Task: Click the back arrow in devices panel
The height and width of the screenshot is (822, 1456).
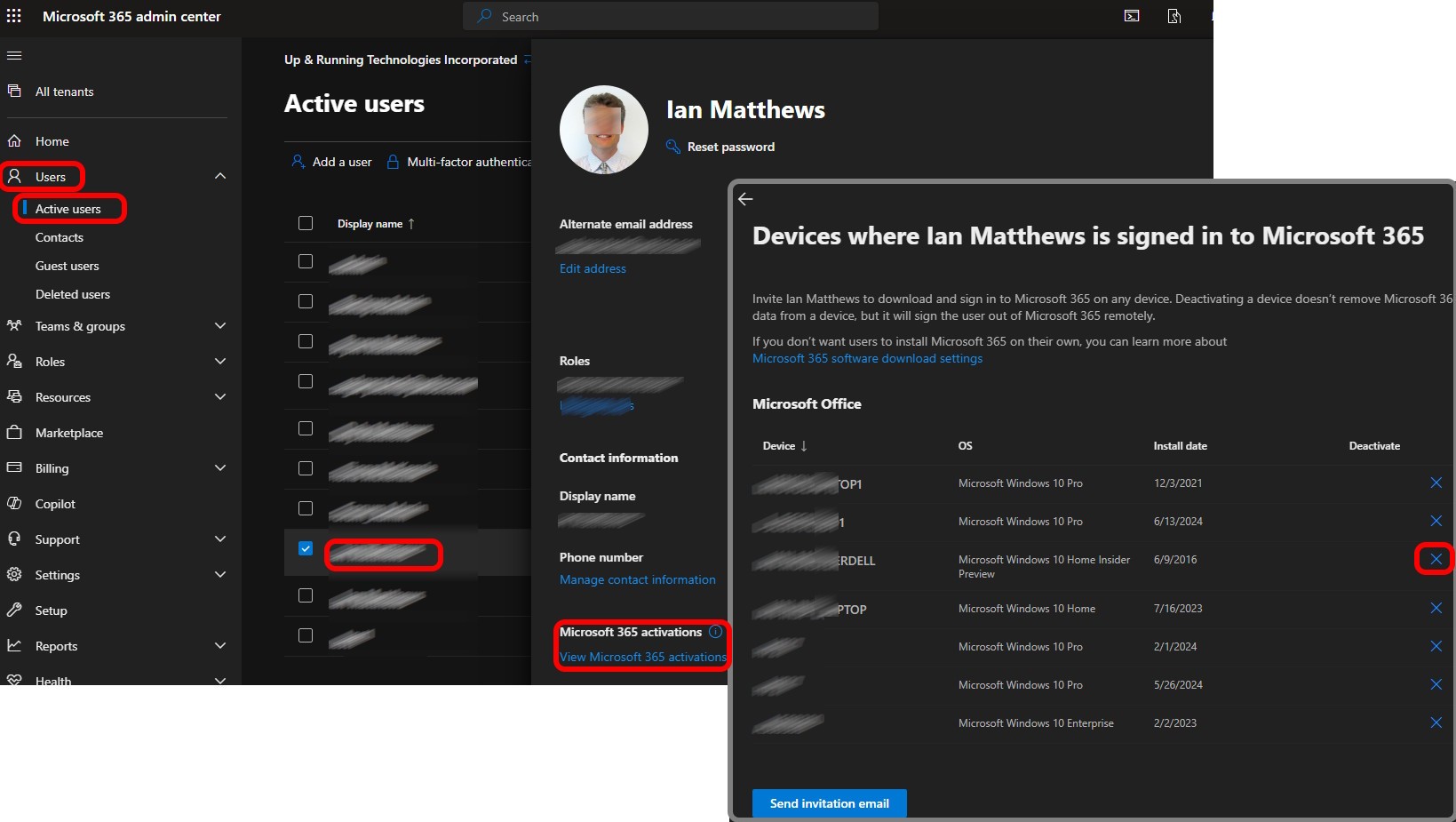Action: [745, 199]
